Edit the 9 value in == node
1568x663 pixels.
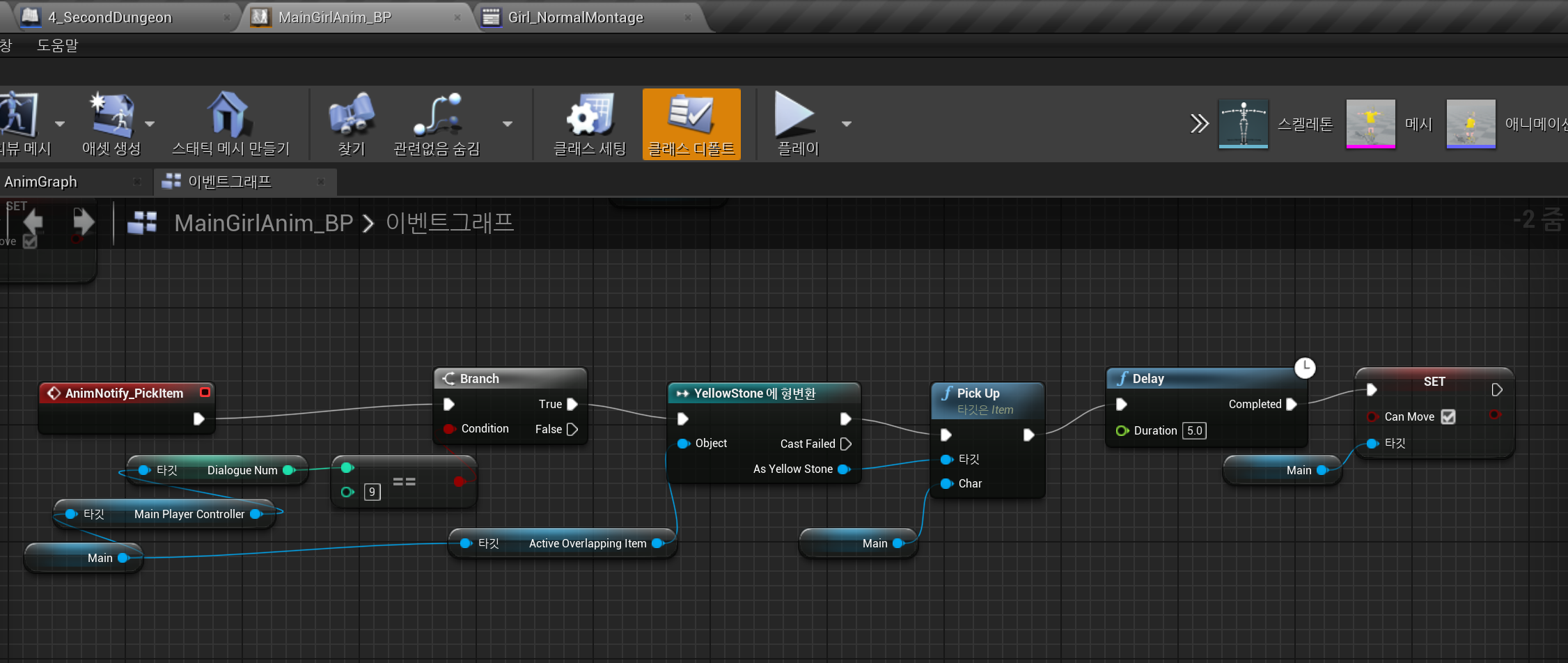373,492
